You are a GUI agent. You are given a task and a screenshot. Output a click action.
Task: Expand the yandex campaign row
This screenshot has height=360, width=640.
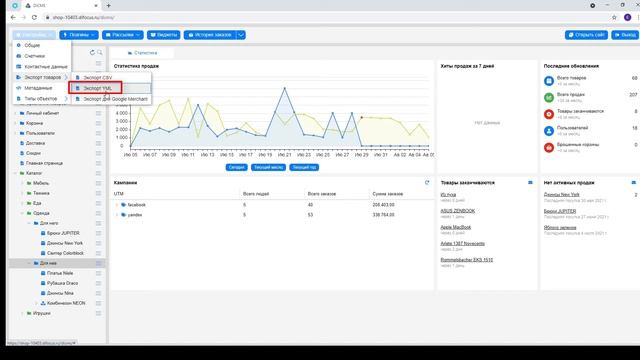pos(117,215)
